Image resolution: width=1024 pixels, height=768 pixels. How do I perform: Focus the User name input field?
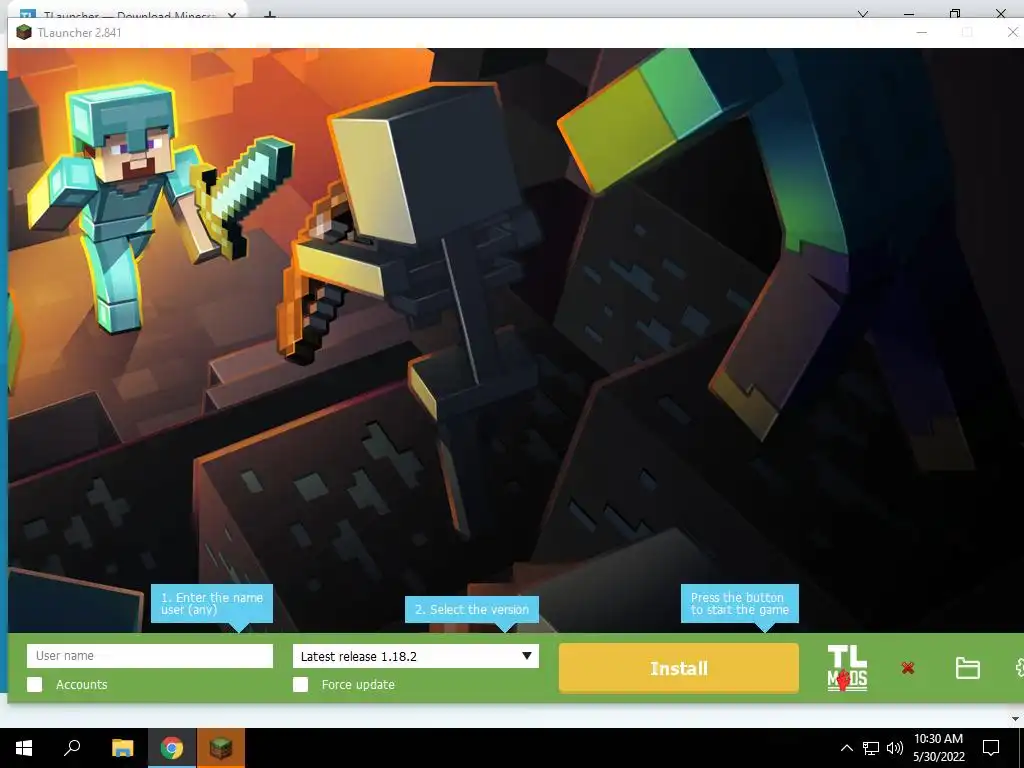coord(150,656)
